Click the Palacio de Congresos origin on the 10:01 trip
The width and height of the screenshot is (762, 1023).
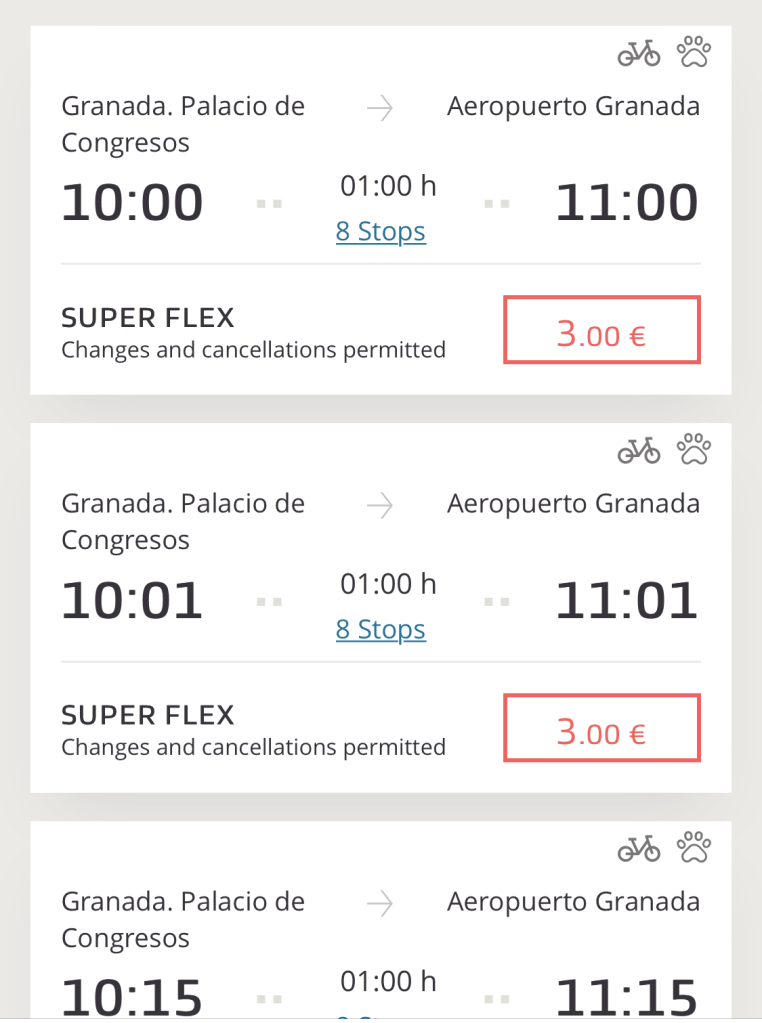coord(183,521)
